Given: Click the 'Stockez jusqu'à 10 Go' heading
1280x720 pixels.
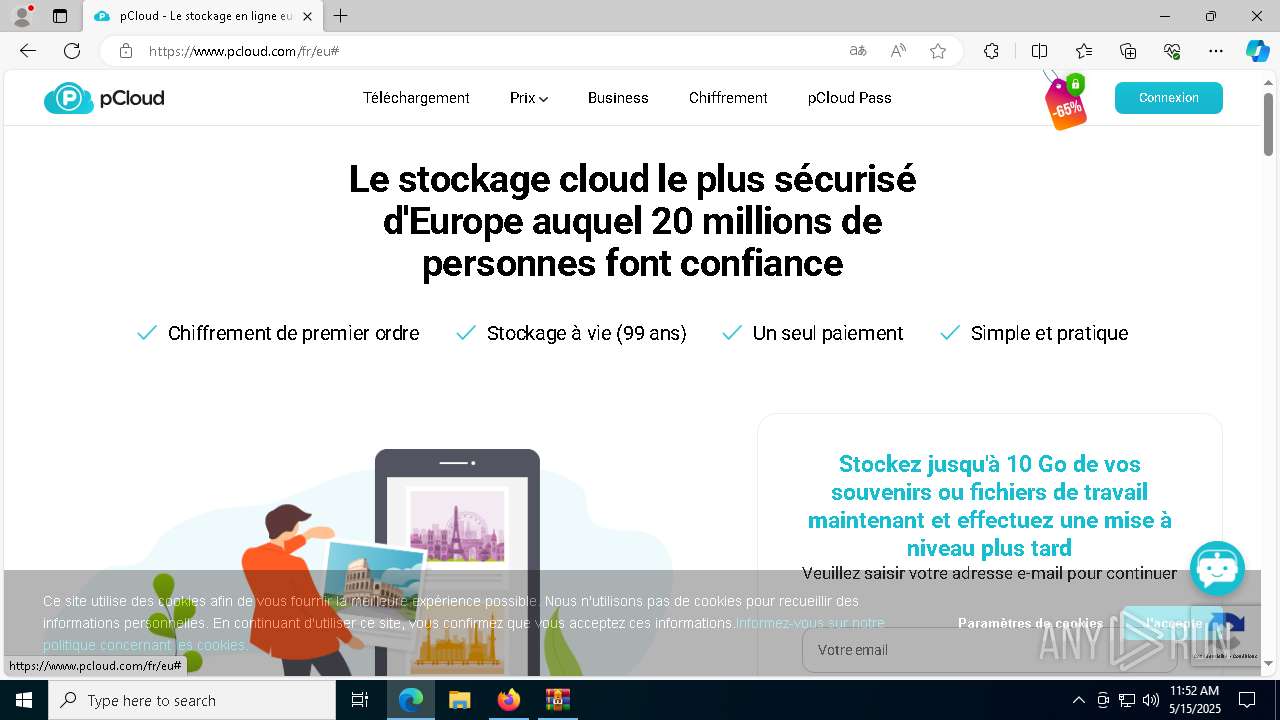Looking at the screenshot, I should point(989,506).
